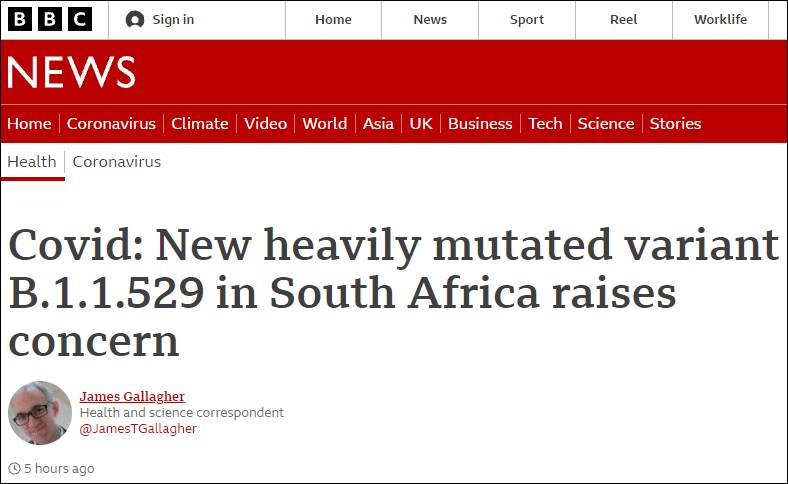Click the Sign in user avatar icon
The image size is (788, 484).
click(135, 20)
